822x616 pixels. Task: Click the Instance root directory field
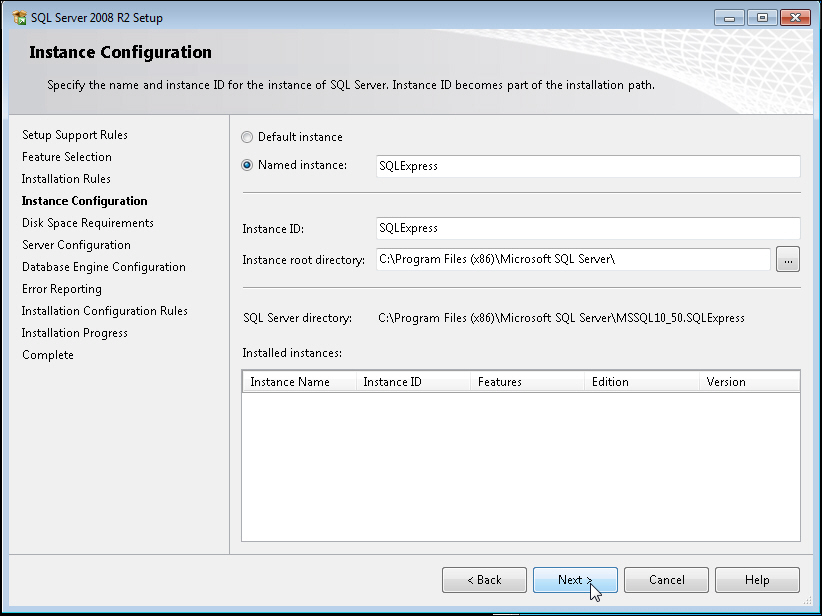[573, 260]
